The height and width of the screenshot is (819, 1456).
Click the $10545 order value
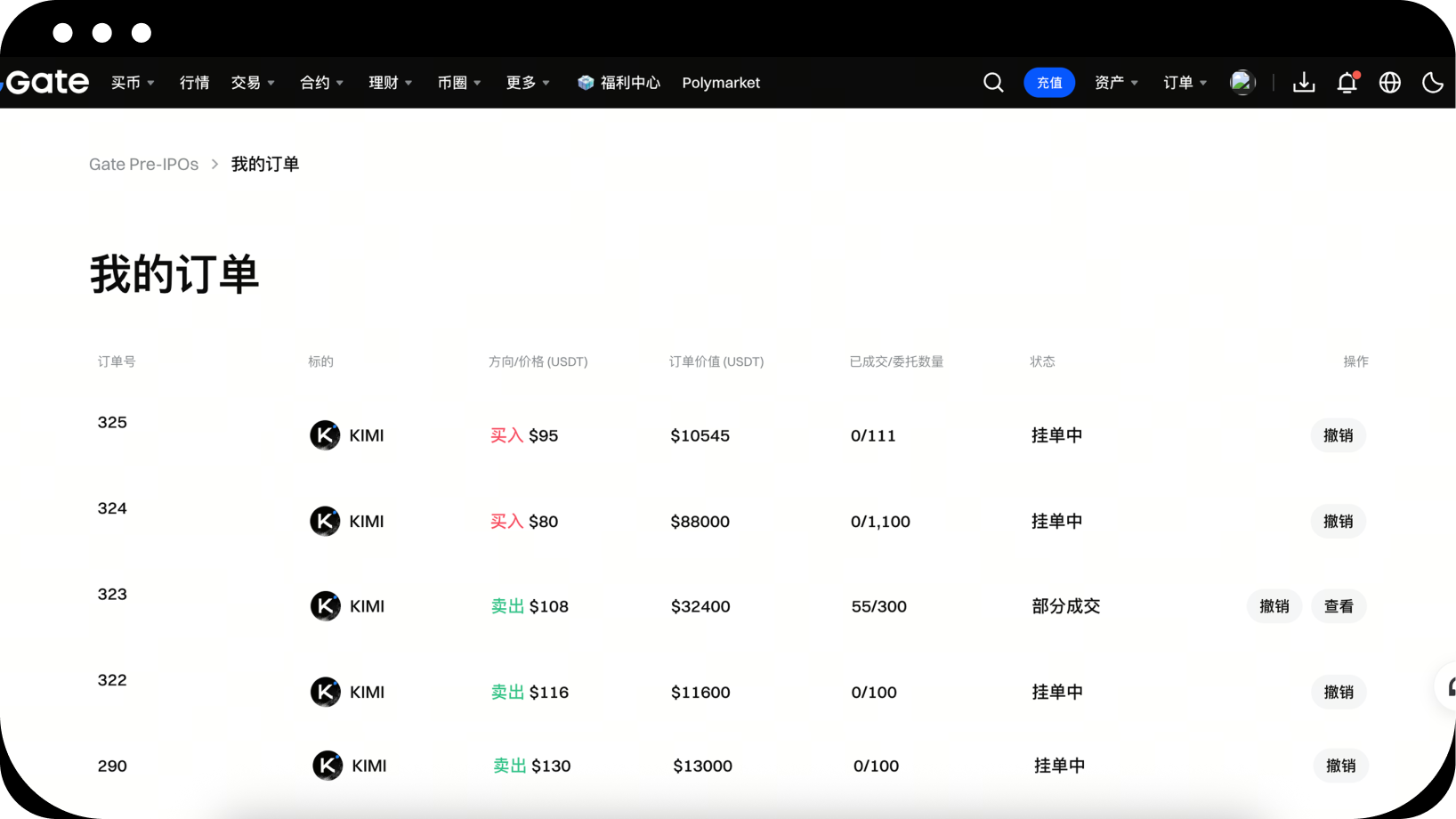click(700, 435)
